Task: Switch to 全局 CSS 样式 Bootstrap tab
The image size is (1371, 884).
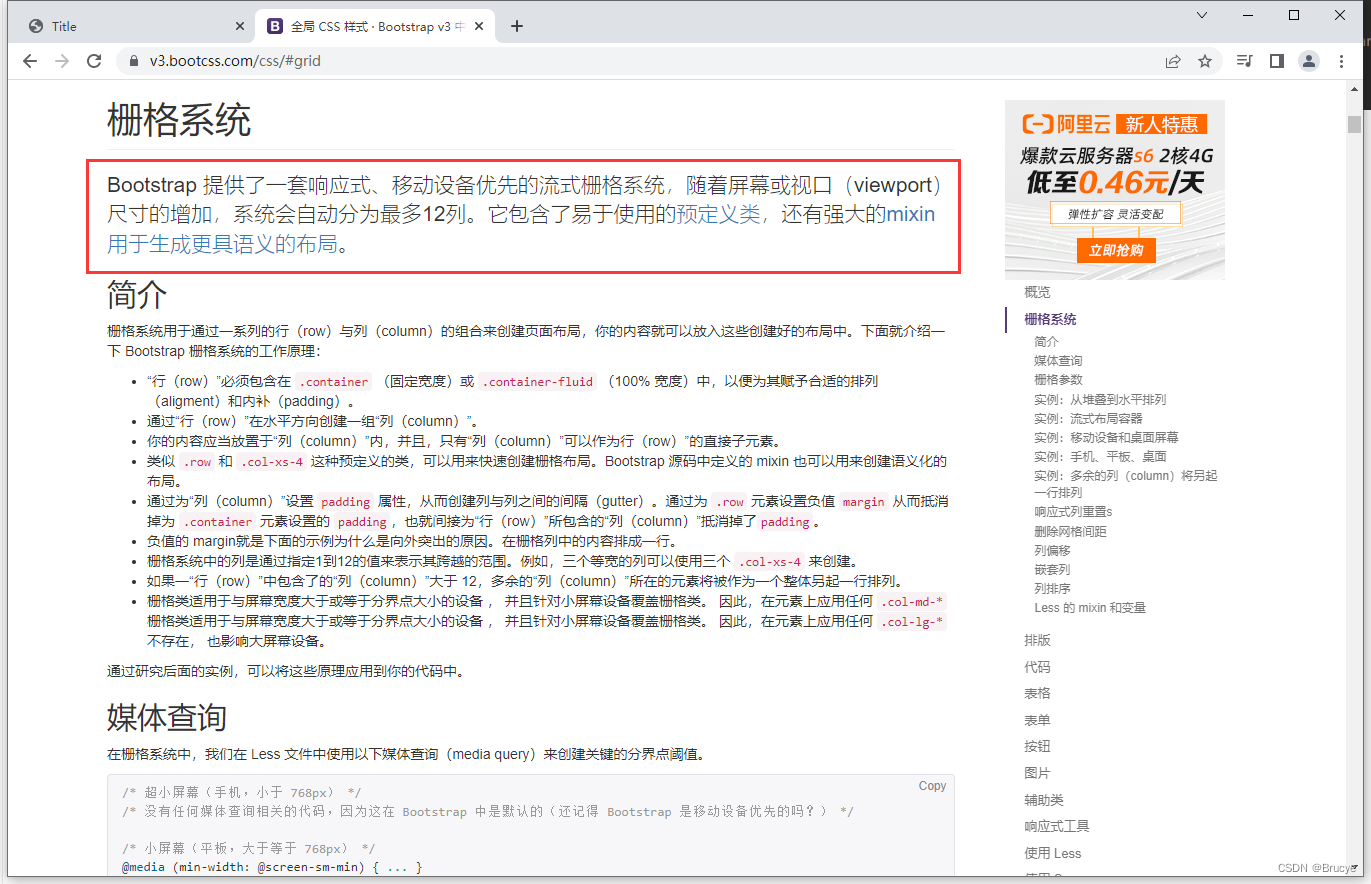Action: [x=377, y=26]
